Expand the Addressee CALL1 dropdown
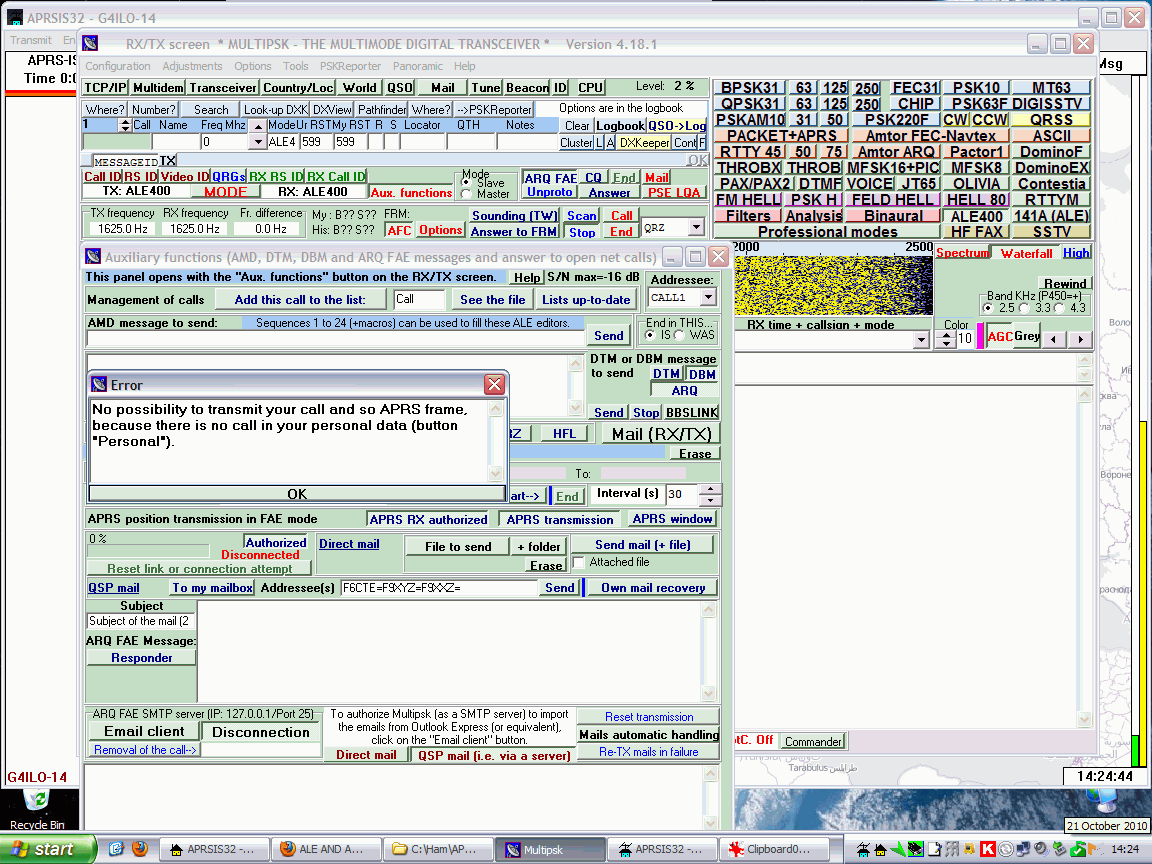Screen dimensions: 1152x864 (x=708, y=298)
